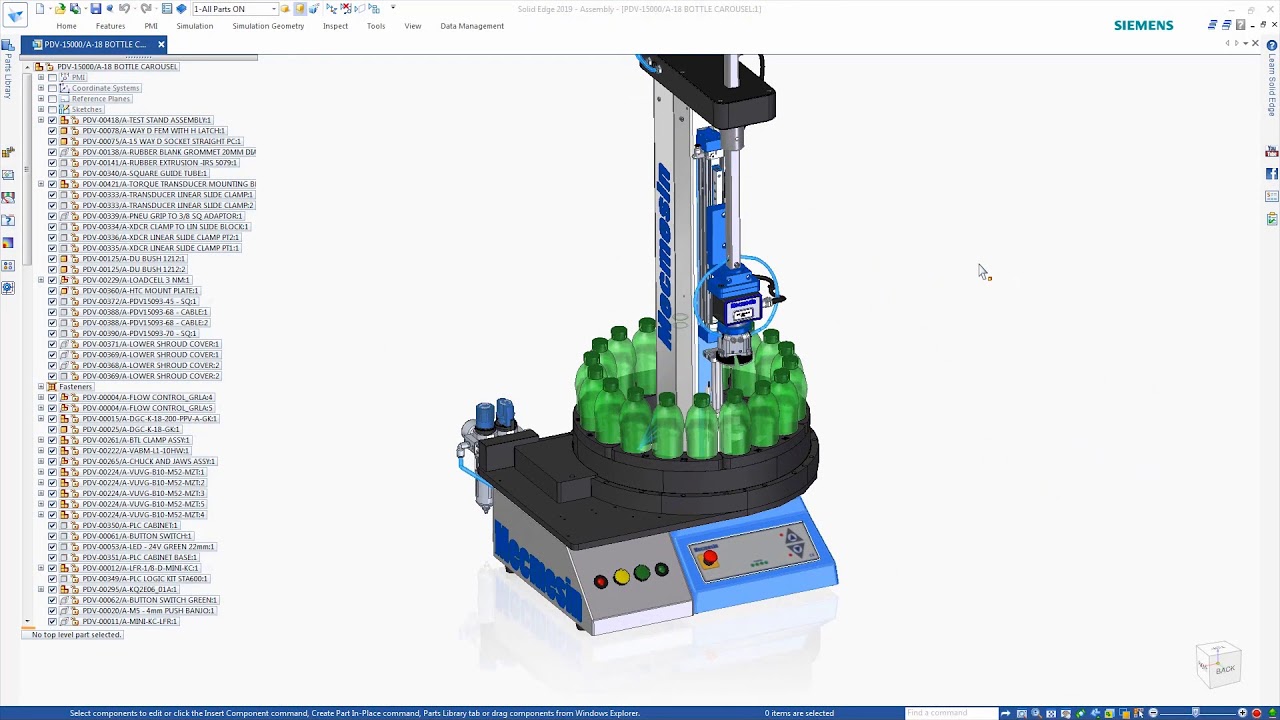Toggle checkbox for PDV-00078/A-WAY D FEM WITH H LATCH:1
This screenshot has height=720, width=1280.
coord(52,131)
